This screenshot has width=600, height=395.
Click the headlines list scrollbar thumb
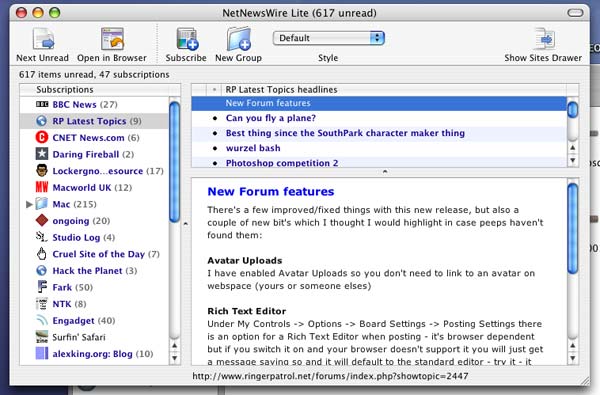pos(573,109)
